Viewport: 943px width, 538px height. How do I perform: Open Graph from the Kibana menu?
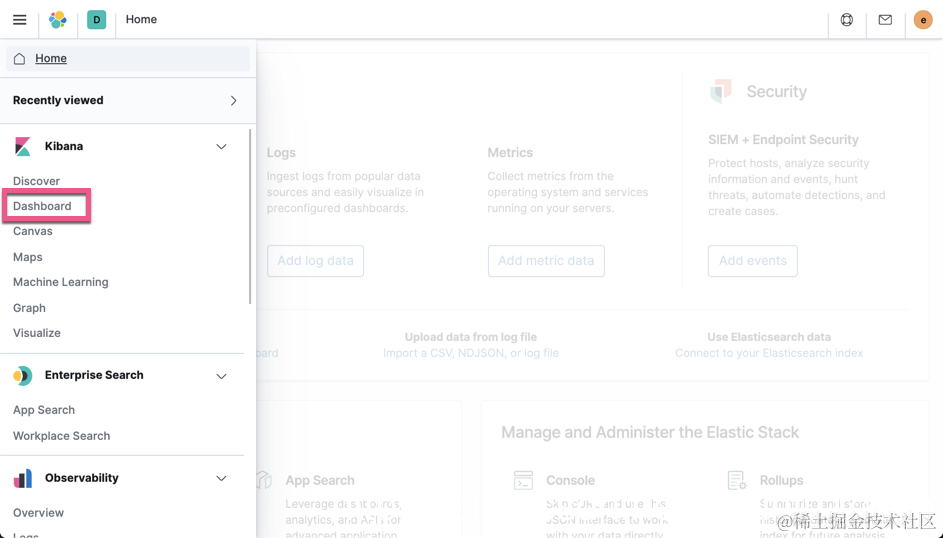point(29,308)
